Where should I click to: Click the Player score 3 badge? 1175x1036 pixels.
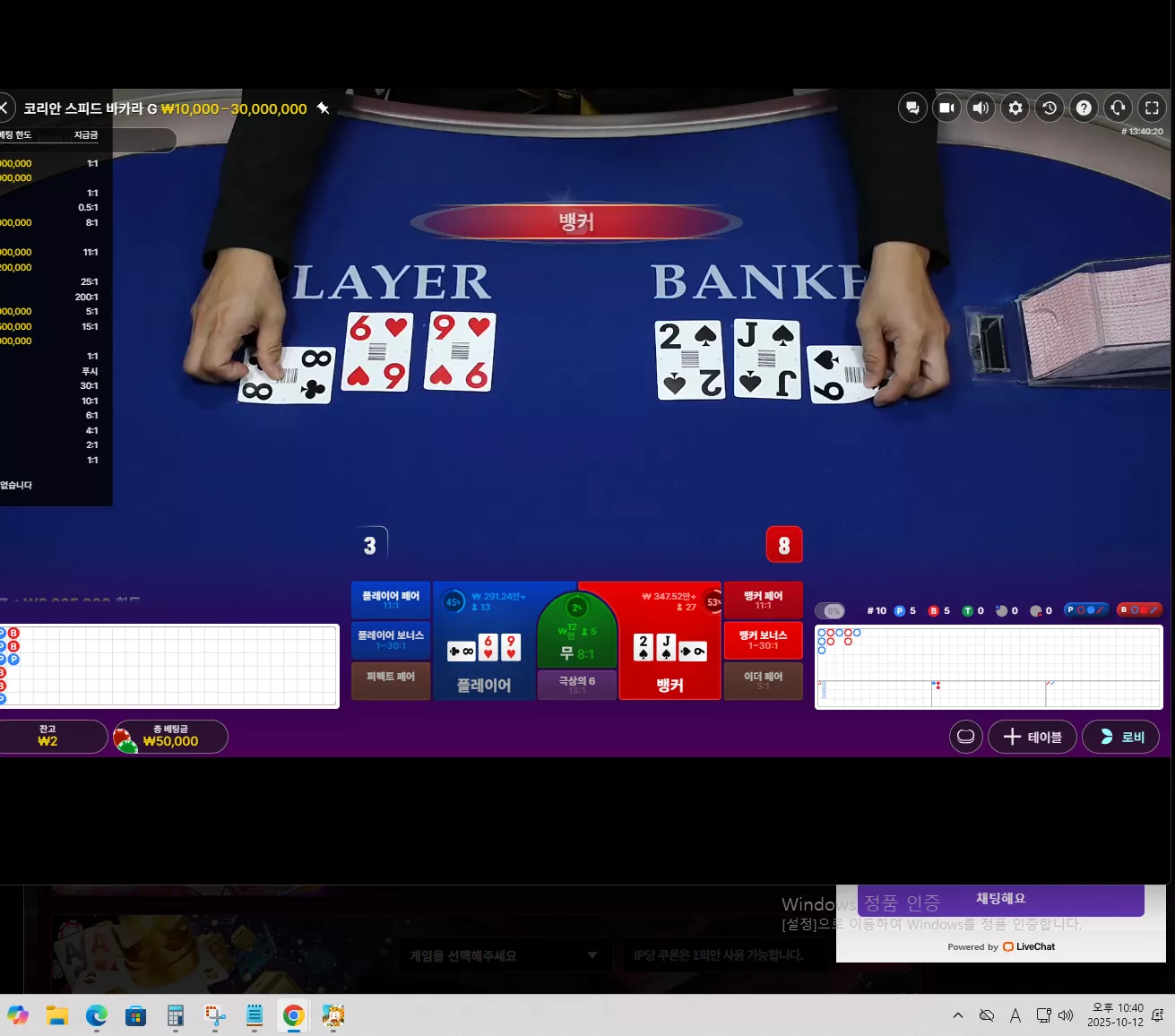coord(370,545)
